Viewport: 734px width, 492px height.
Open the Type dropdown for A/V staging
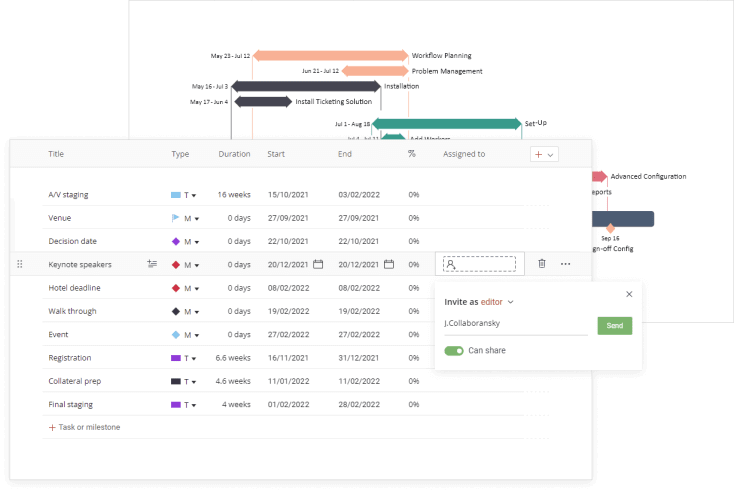coord(193,195)
